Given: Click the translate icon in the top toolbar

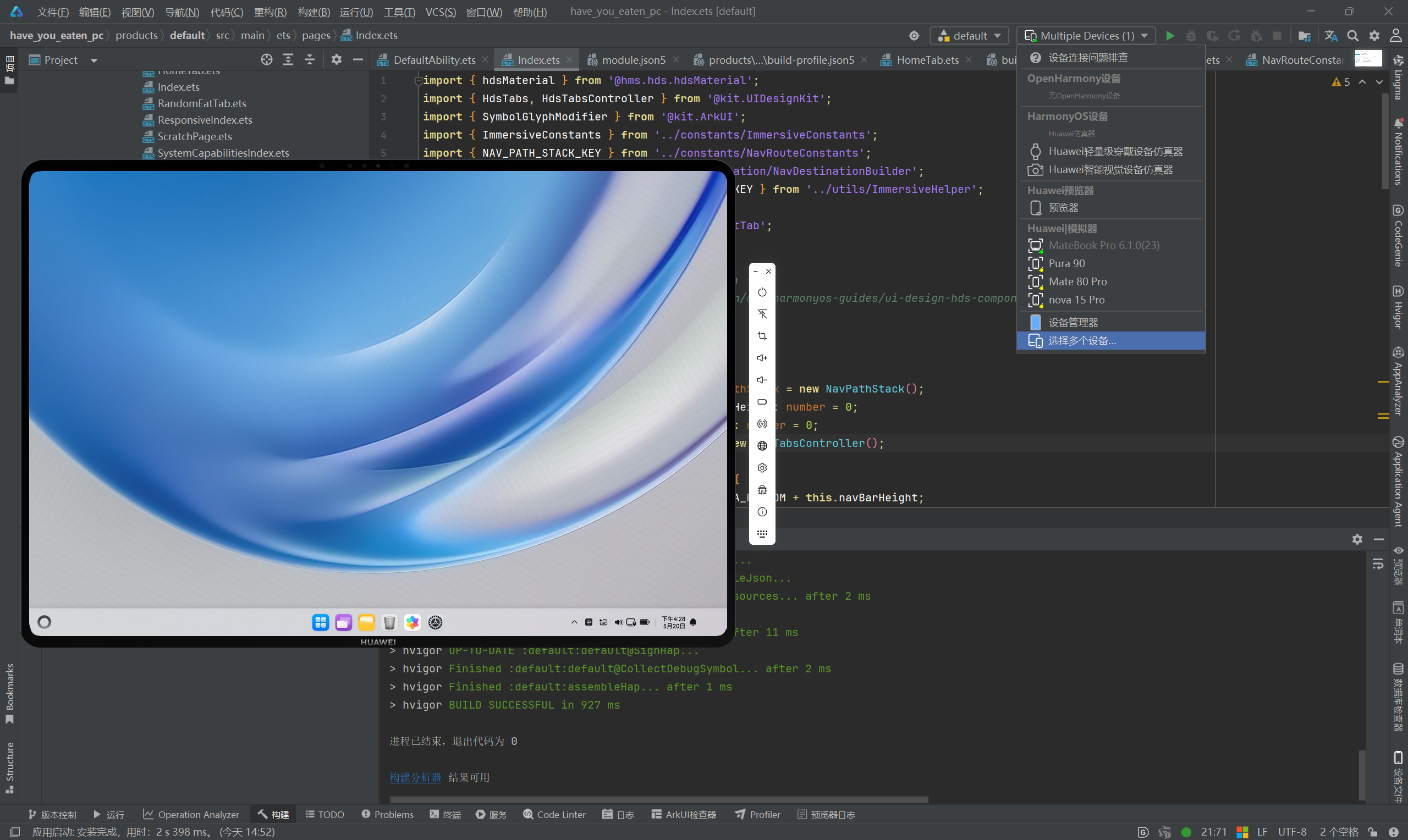Looking at the screenshot, I should (1331, 36).
